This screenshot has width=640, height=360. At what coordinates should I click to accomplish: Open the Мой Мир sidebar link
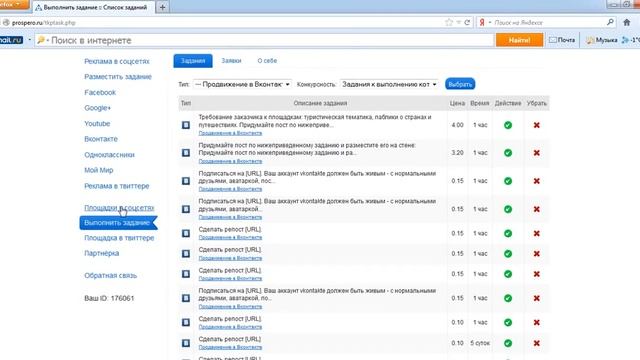98,170
